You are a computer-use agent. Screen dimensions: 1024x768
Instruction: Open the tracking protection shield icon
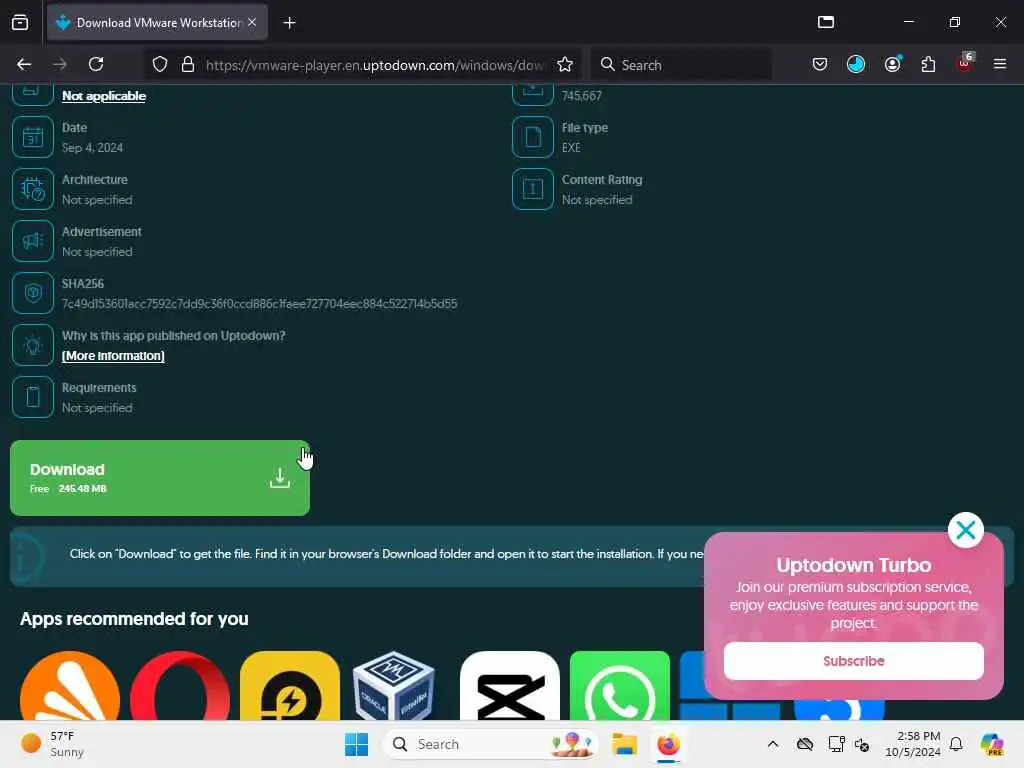160,65
